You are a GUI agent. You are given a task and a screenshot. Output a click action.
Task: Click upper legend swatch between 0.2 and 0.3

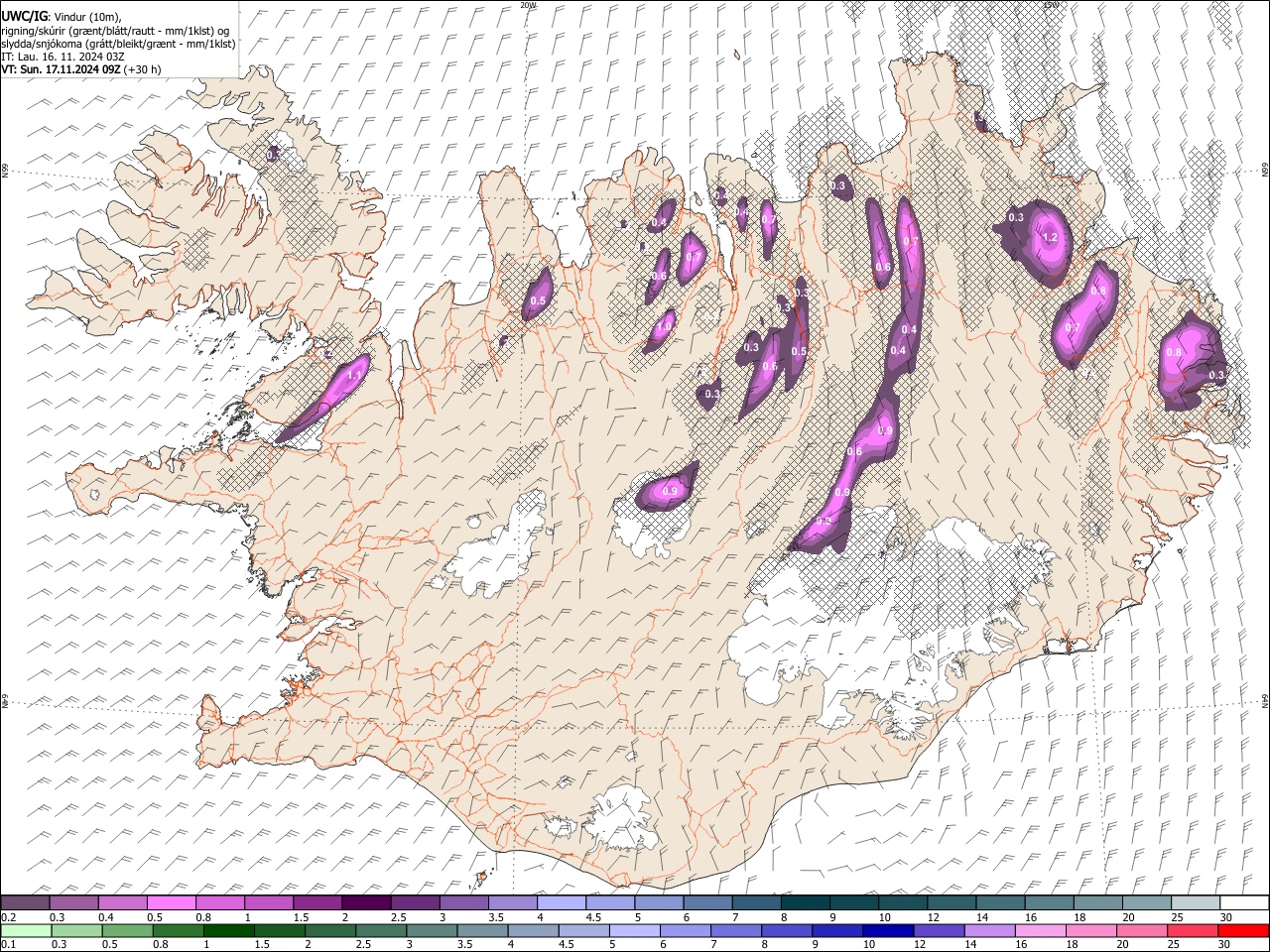(x=26, y=903)
